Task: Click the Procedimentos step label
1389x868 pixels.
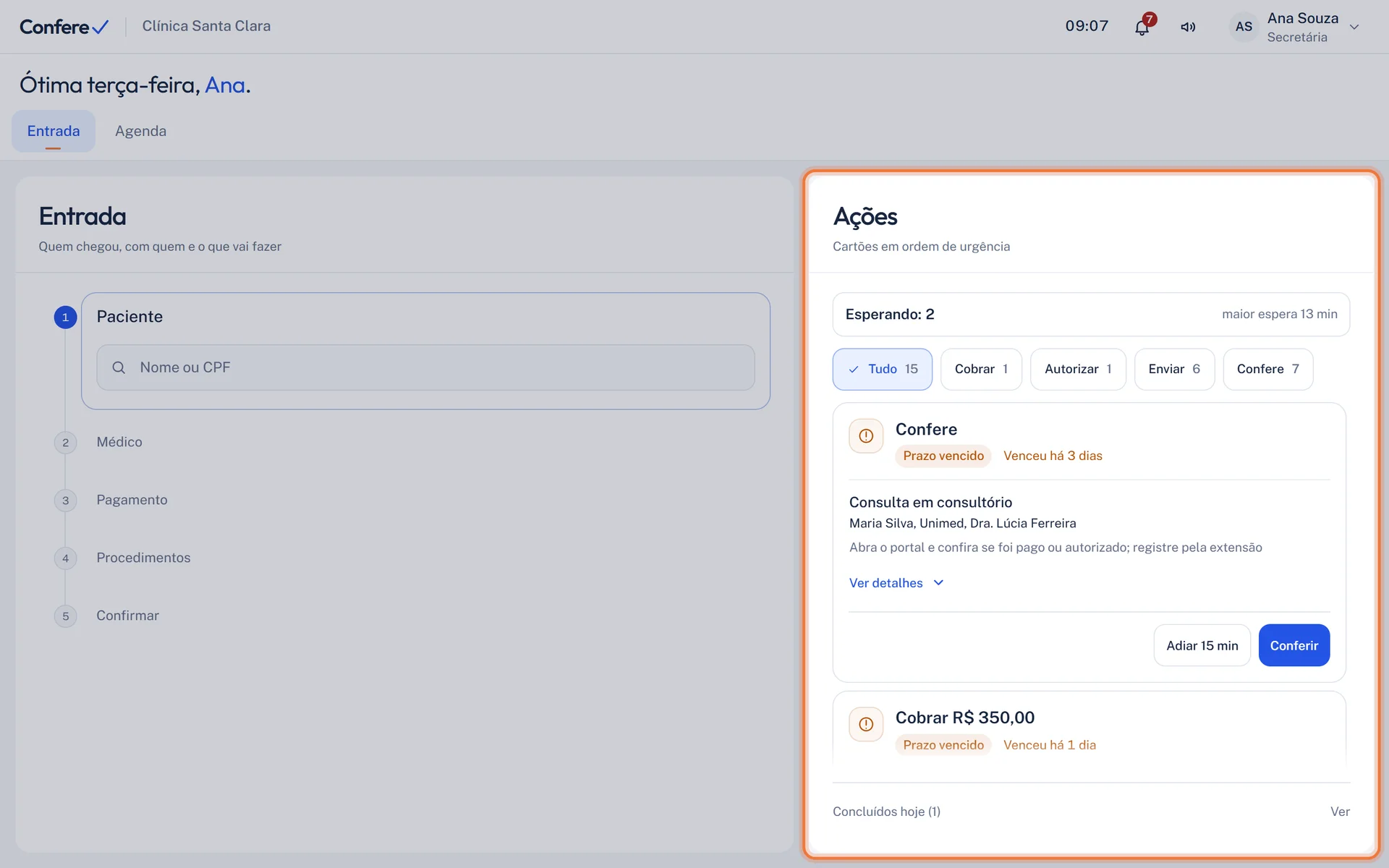Action: [x=143, y=558]
